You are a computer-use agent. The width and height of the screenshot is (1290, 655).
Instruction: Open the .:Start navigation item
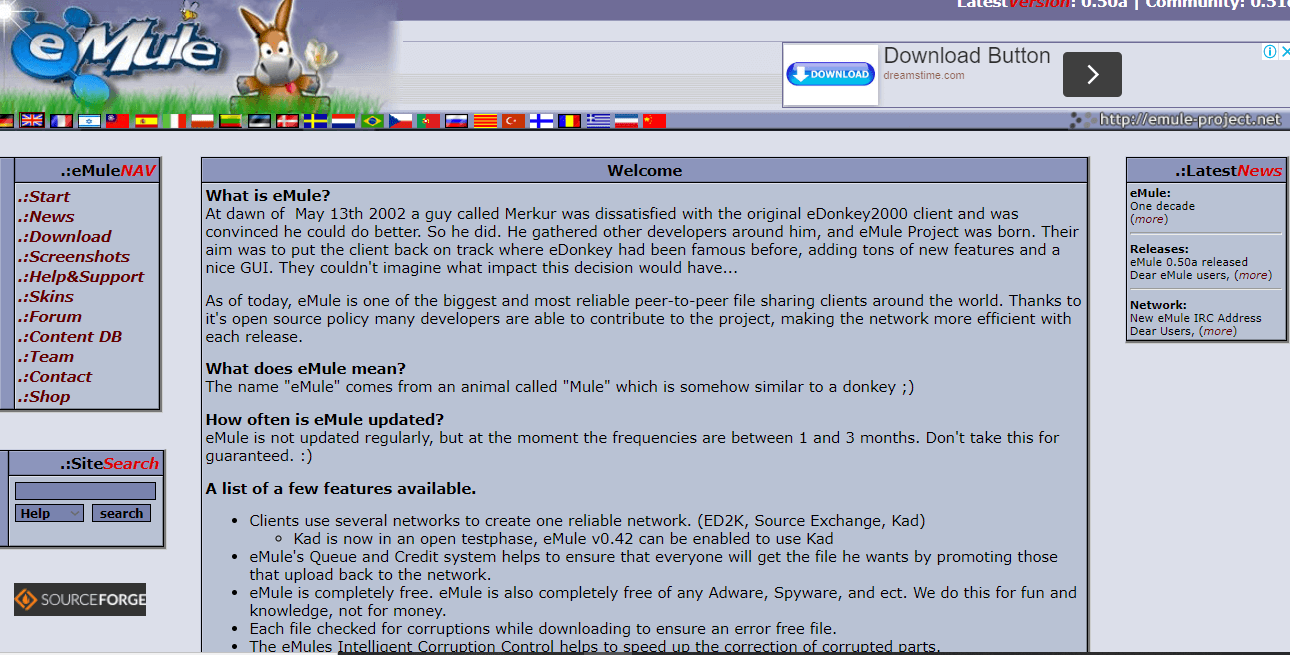pyautogui.click(x=44, y=197)
